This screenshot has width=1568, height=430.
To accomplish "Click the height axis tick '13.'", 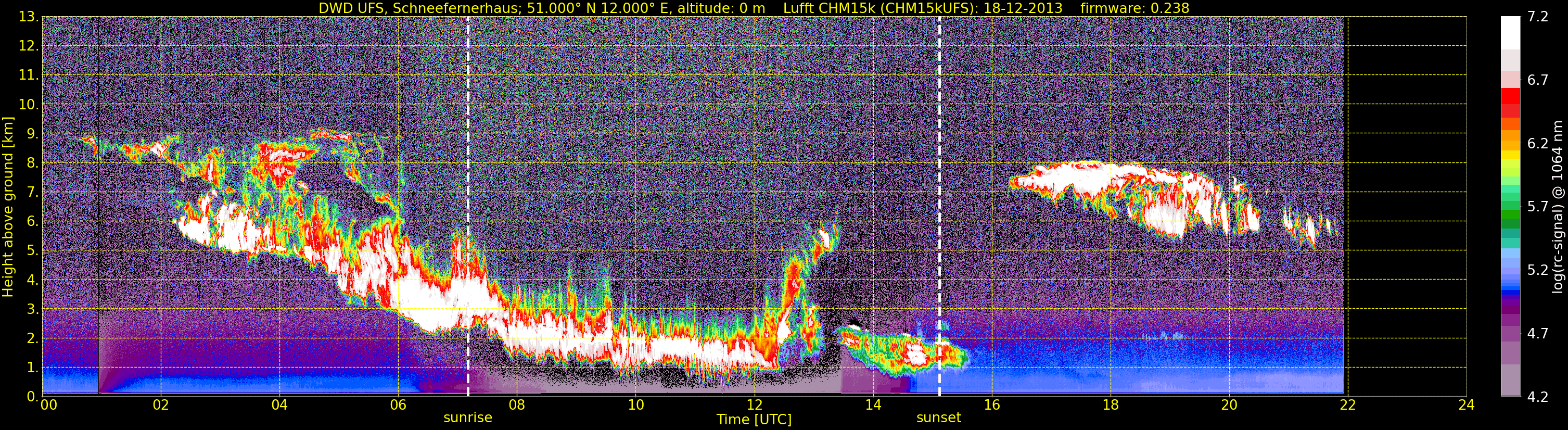I will [x=29, y=17].
